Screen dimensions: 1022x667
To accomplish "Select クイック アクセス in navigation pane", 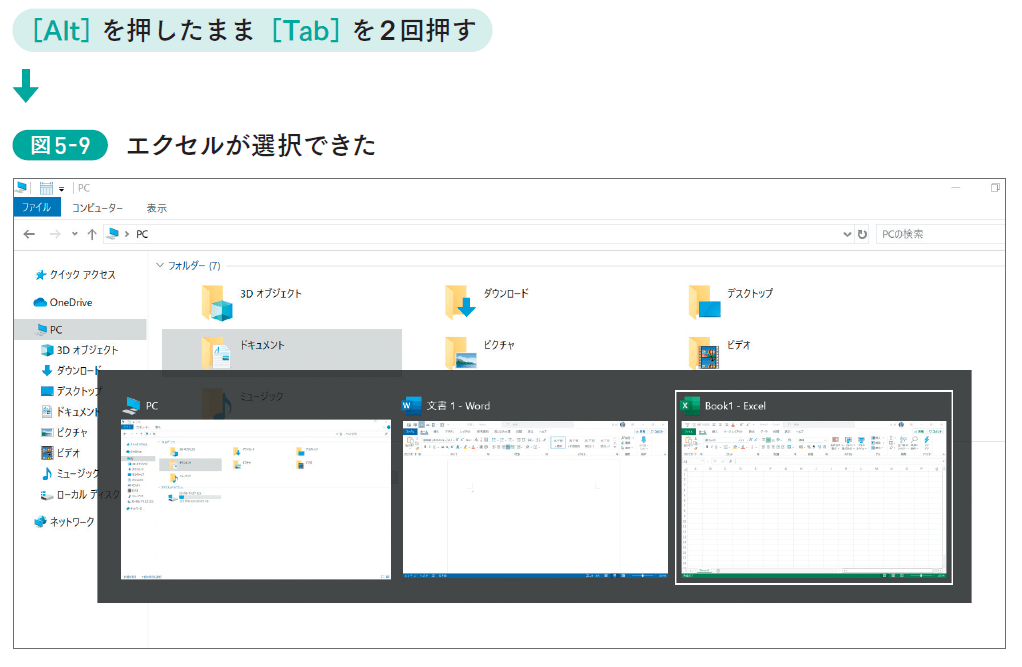I will (x=76, y=274).
